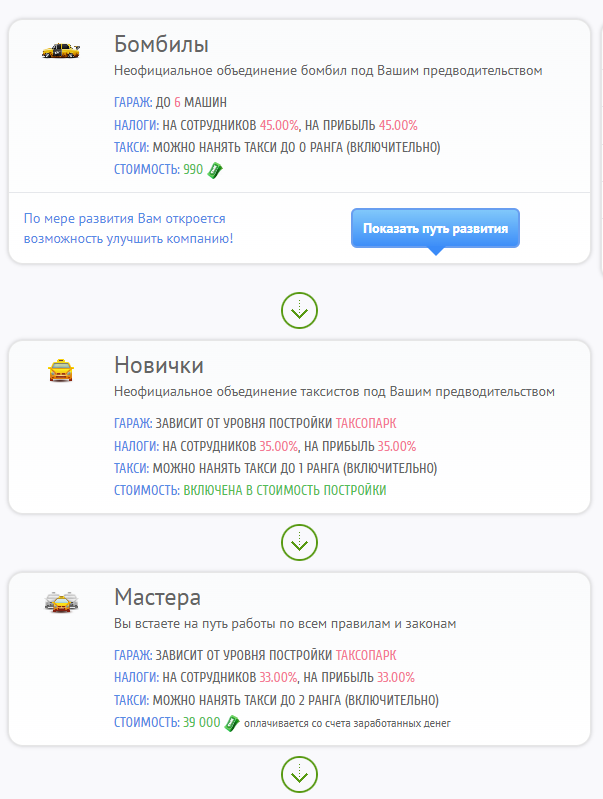Click the green money icon beside 990

pos(214,170)
